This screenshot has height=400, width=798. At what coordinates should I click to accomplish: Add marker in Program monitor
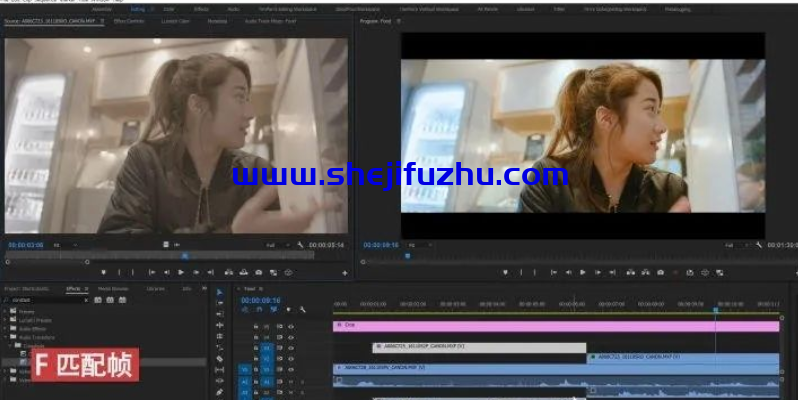point(505,272)
